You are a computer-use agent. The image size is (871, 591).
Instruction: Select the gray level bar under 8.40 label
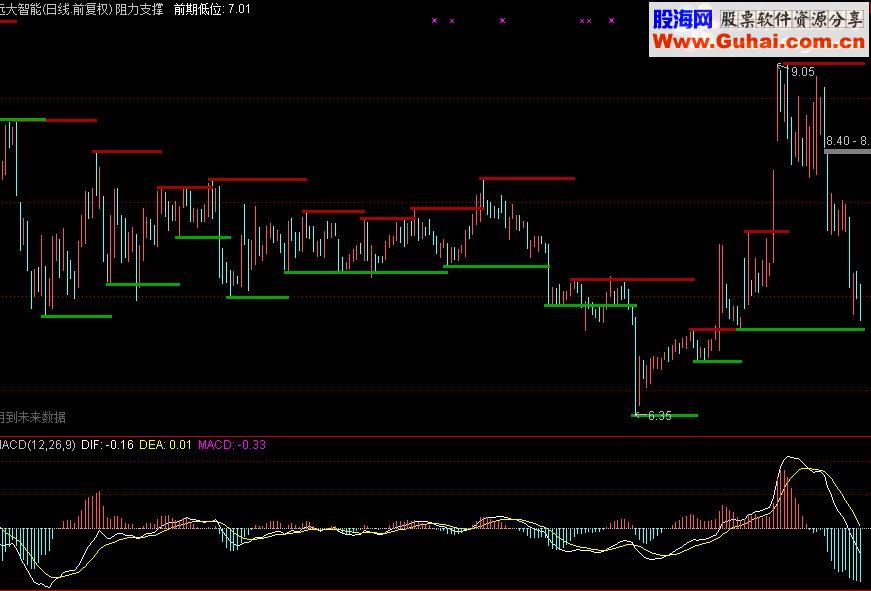847,151
